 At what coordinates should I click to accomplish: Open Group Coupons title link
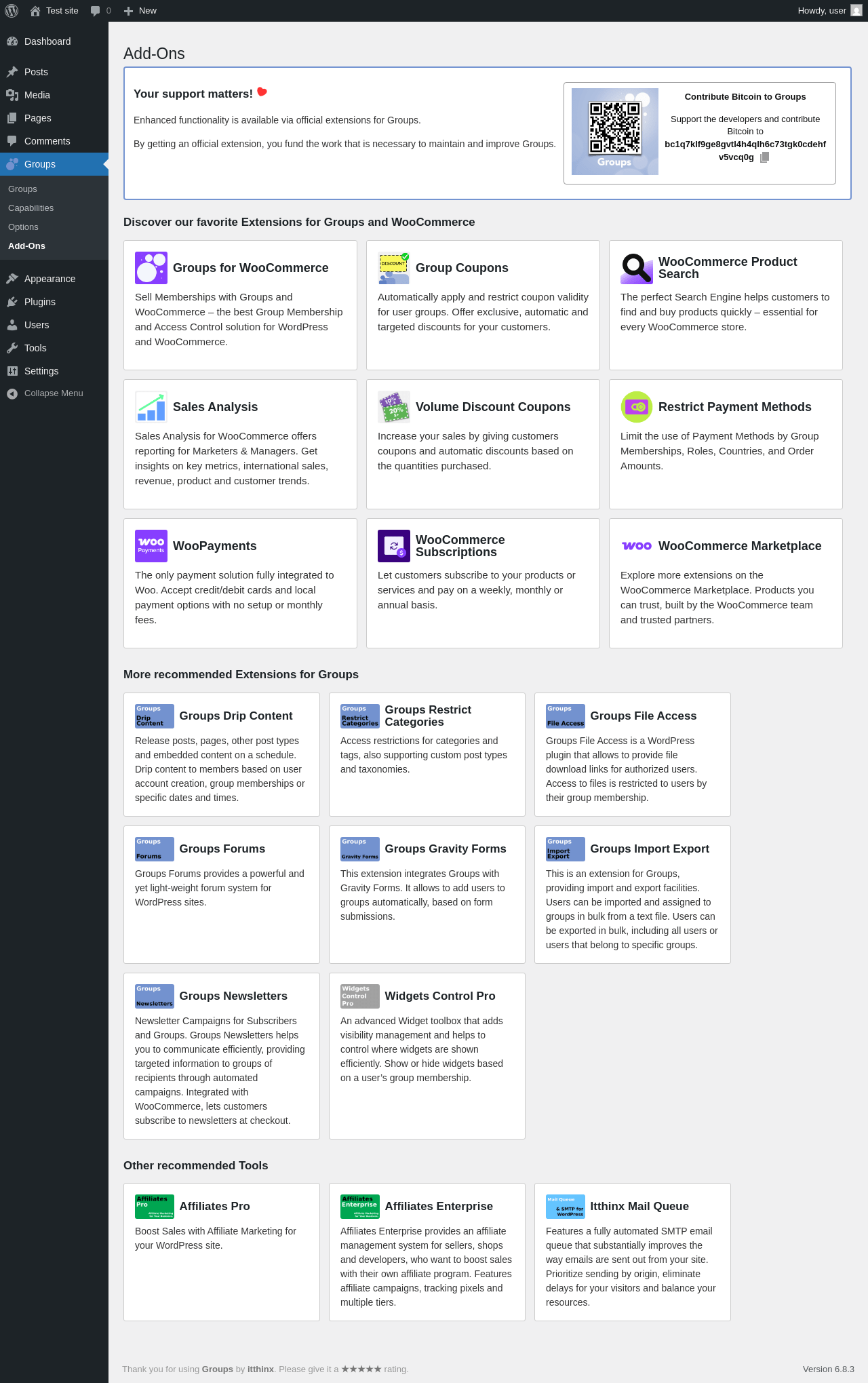click(x=462, y=268)
